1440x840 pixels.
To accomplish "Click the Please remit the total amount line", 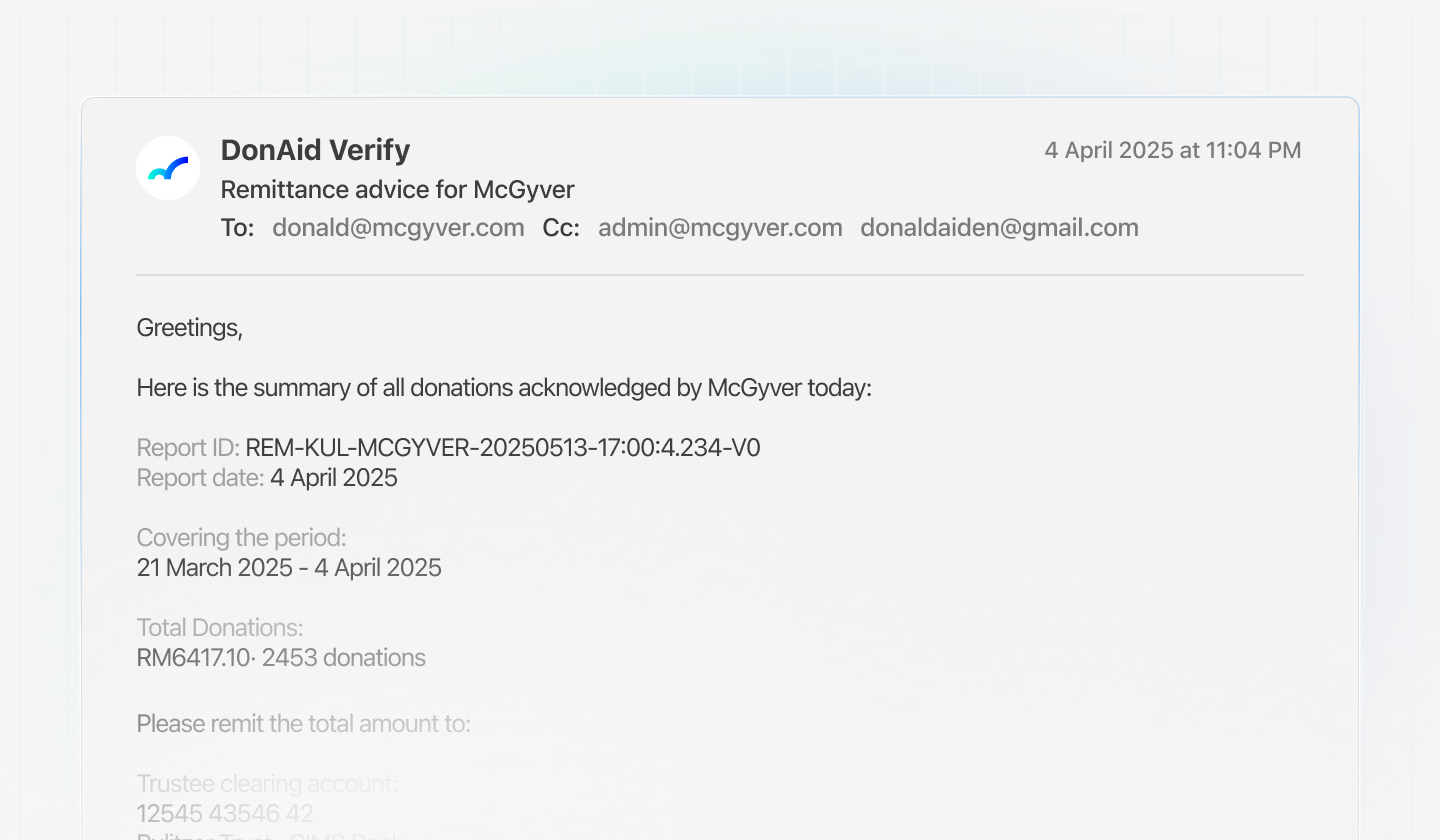I will (303, 723).
